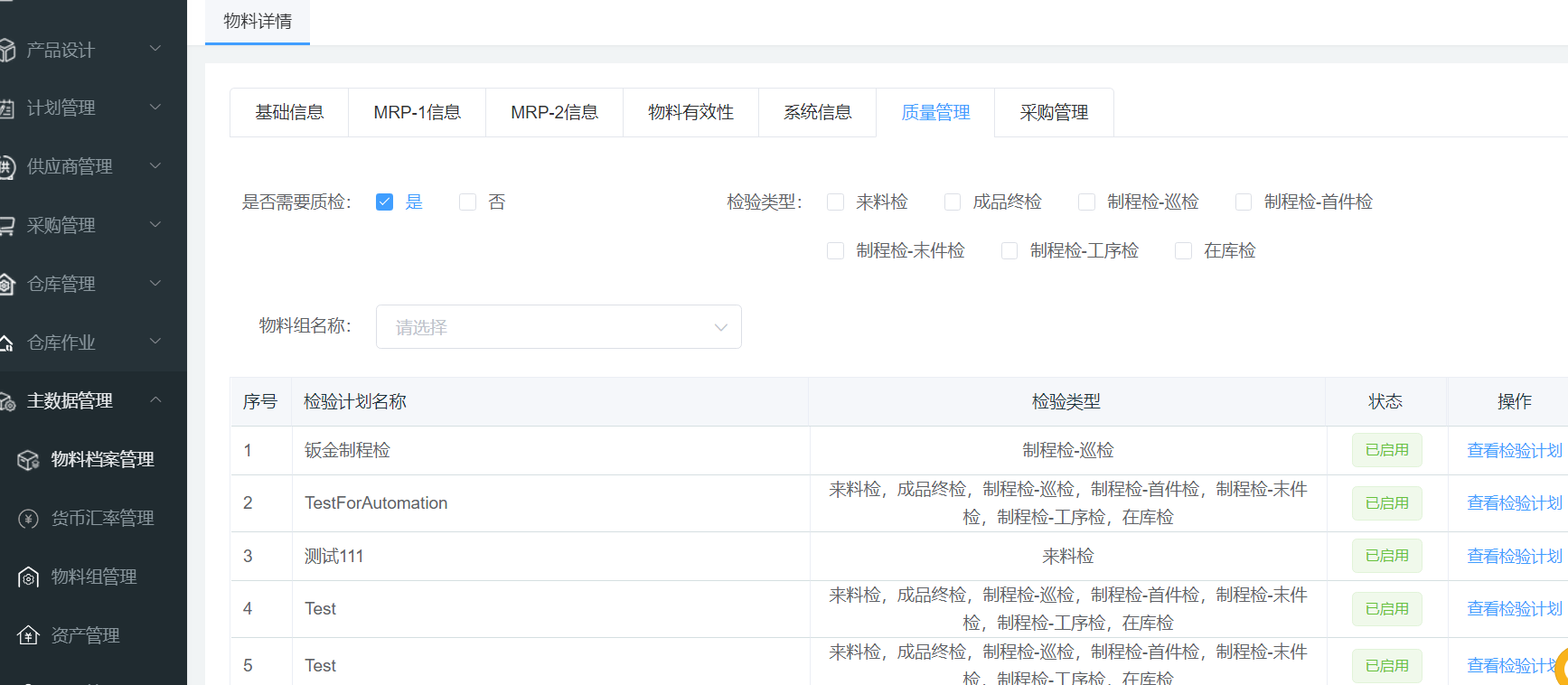Check the 否 checkbox
The width and height of the screenshot is (1568, 685).
tap(467, 202)
